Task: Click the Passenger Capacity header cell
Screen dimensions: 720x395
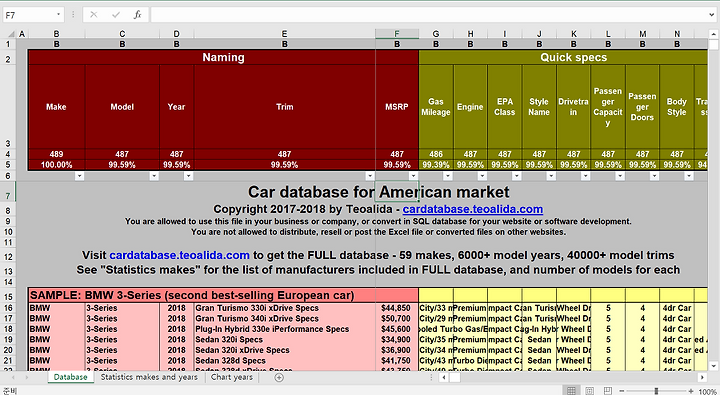Action: click(x=608, y=107)
